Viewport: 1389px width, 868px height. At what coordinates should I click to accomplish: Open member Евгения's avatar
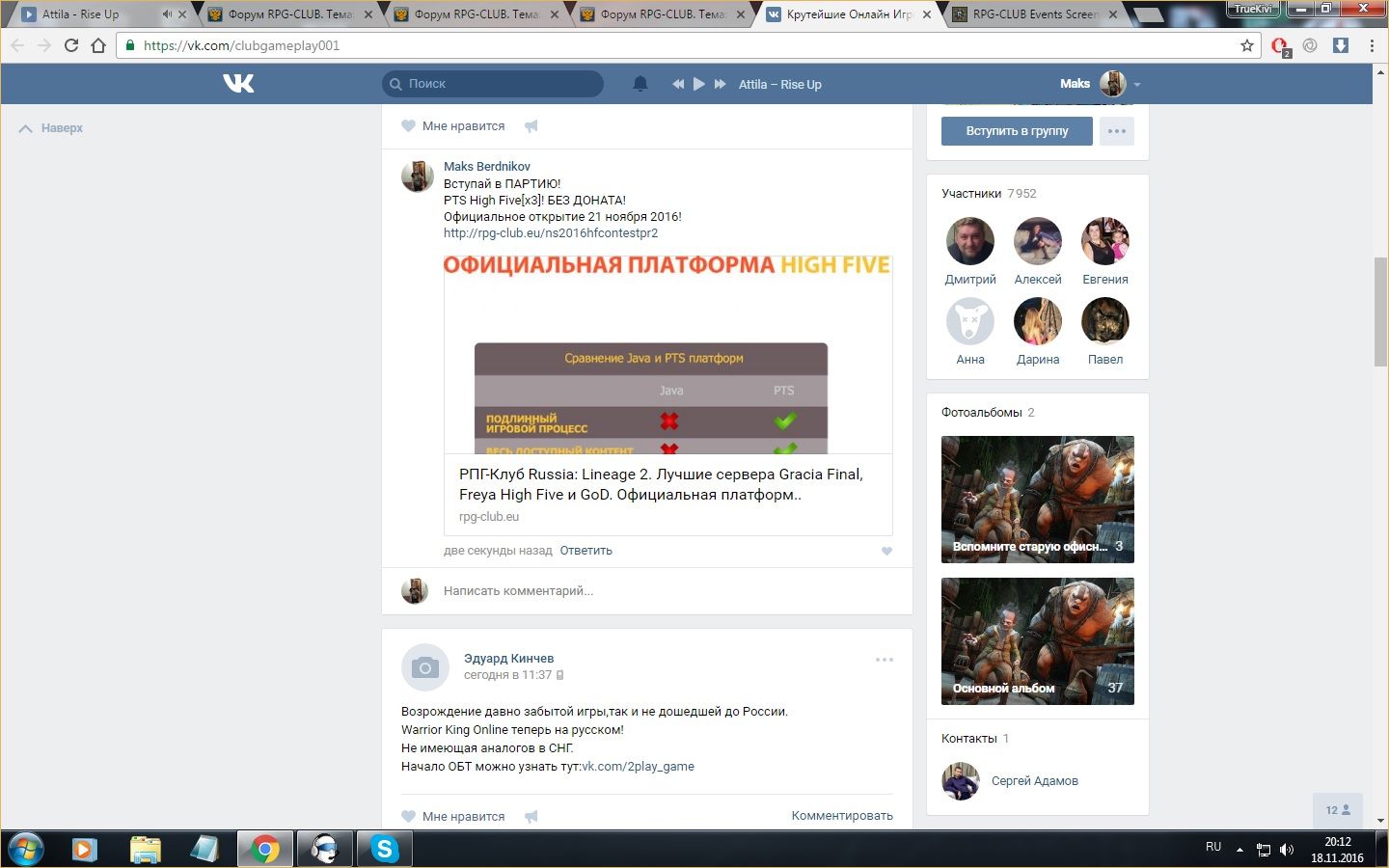(x=1105, y=241)
